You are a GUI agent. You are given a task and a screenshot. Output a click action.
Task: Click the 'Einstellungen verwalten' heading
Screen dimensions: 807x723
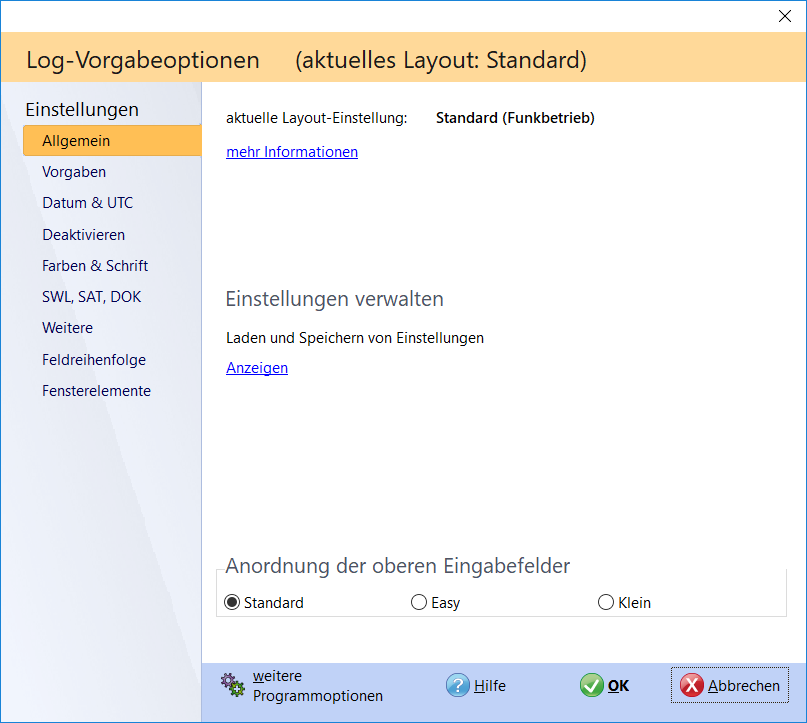pos(335,299)
